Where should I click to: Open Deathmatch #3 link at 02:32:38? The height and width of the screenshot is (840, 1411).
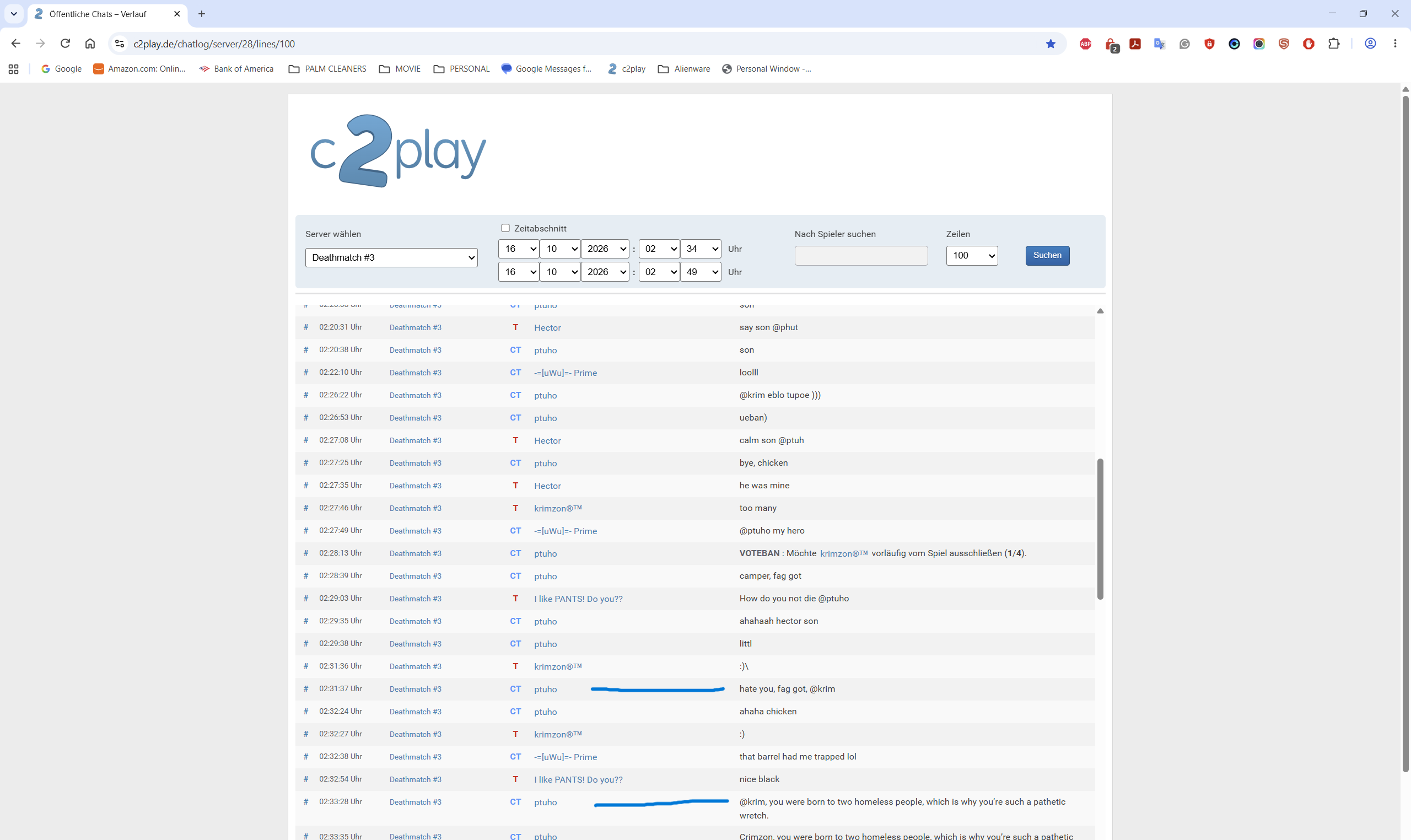[415, 757]
